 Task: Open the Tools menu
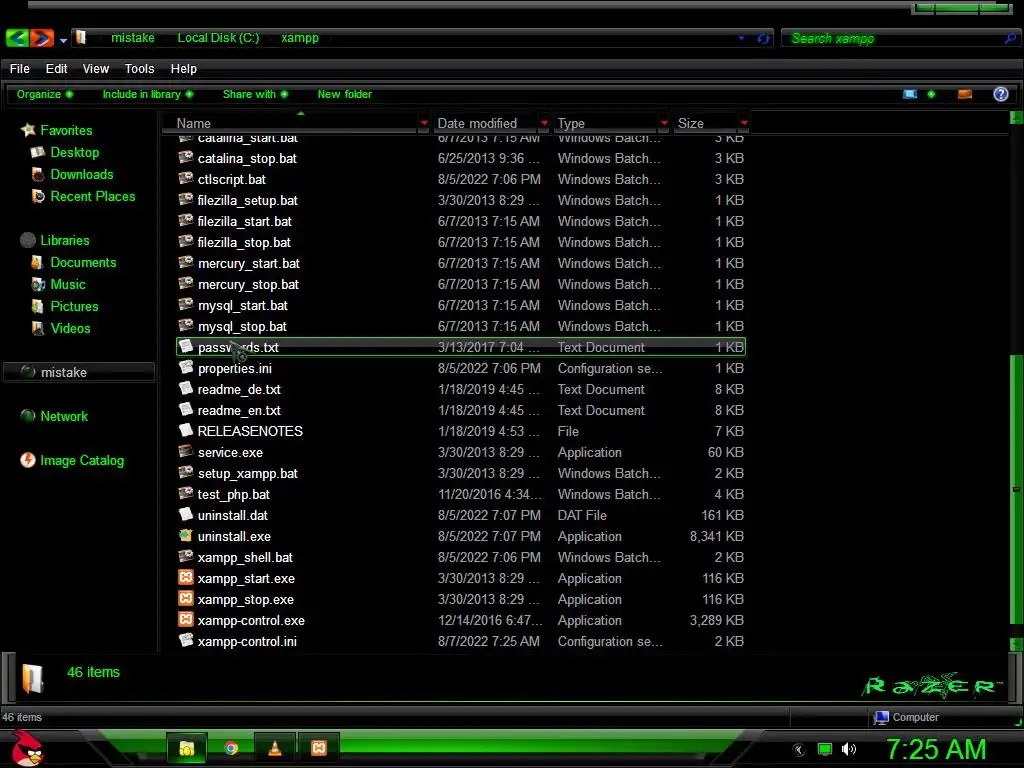pos(139,69)
